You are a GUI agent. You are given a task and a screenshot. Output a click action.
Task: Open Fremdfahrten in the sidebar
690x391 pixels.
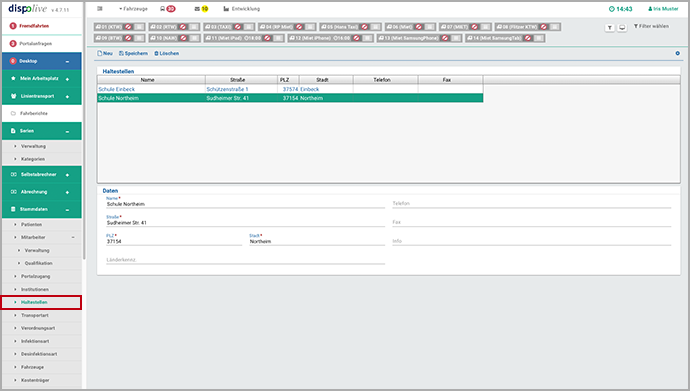pyautogui.click(x=42, y=26)
